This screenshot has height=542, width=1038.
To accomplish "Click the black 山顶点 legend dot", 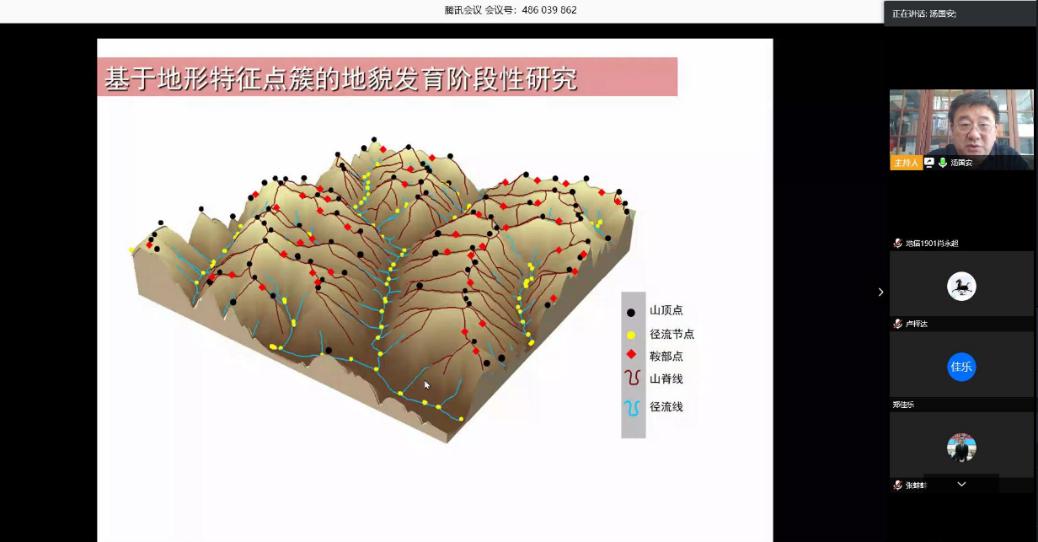I will pos(631,312).
